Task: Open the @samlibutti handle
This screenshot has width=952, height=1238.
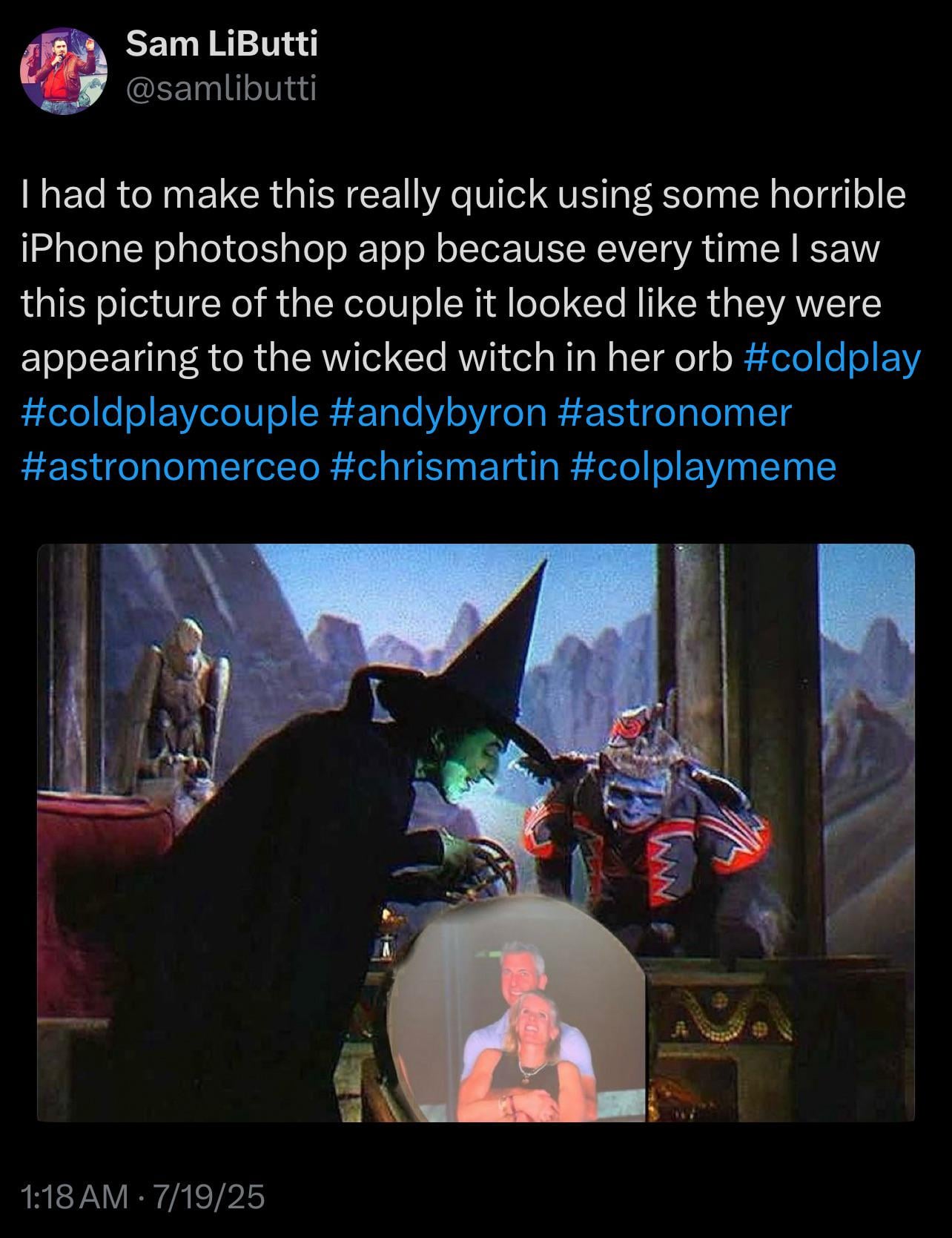Action: [x=221, y=89]
